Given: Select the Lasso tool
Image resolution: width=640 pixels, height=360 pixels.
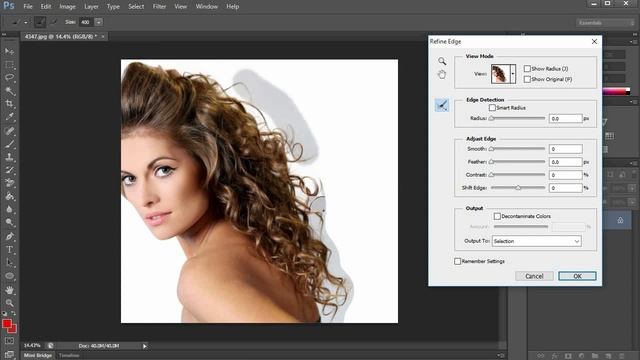Looking at the screenshot, I should tap(9, 78).
